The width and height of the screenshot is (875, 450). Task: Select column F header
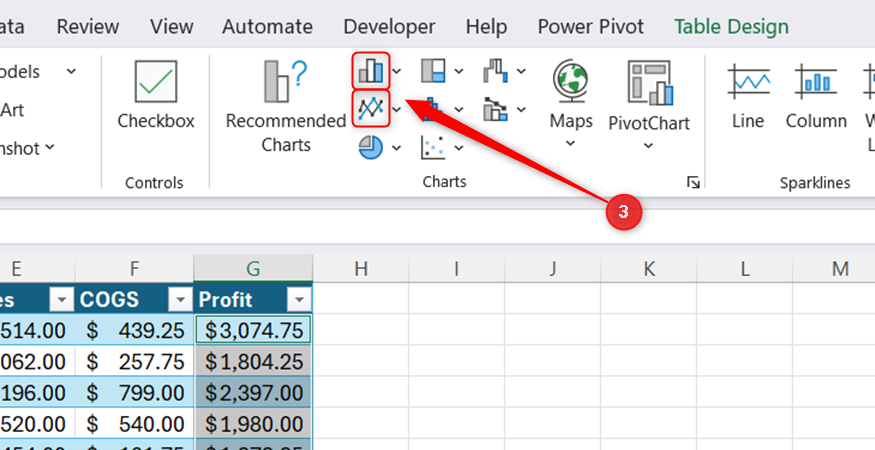pos(134,269)
